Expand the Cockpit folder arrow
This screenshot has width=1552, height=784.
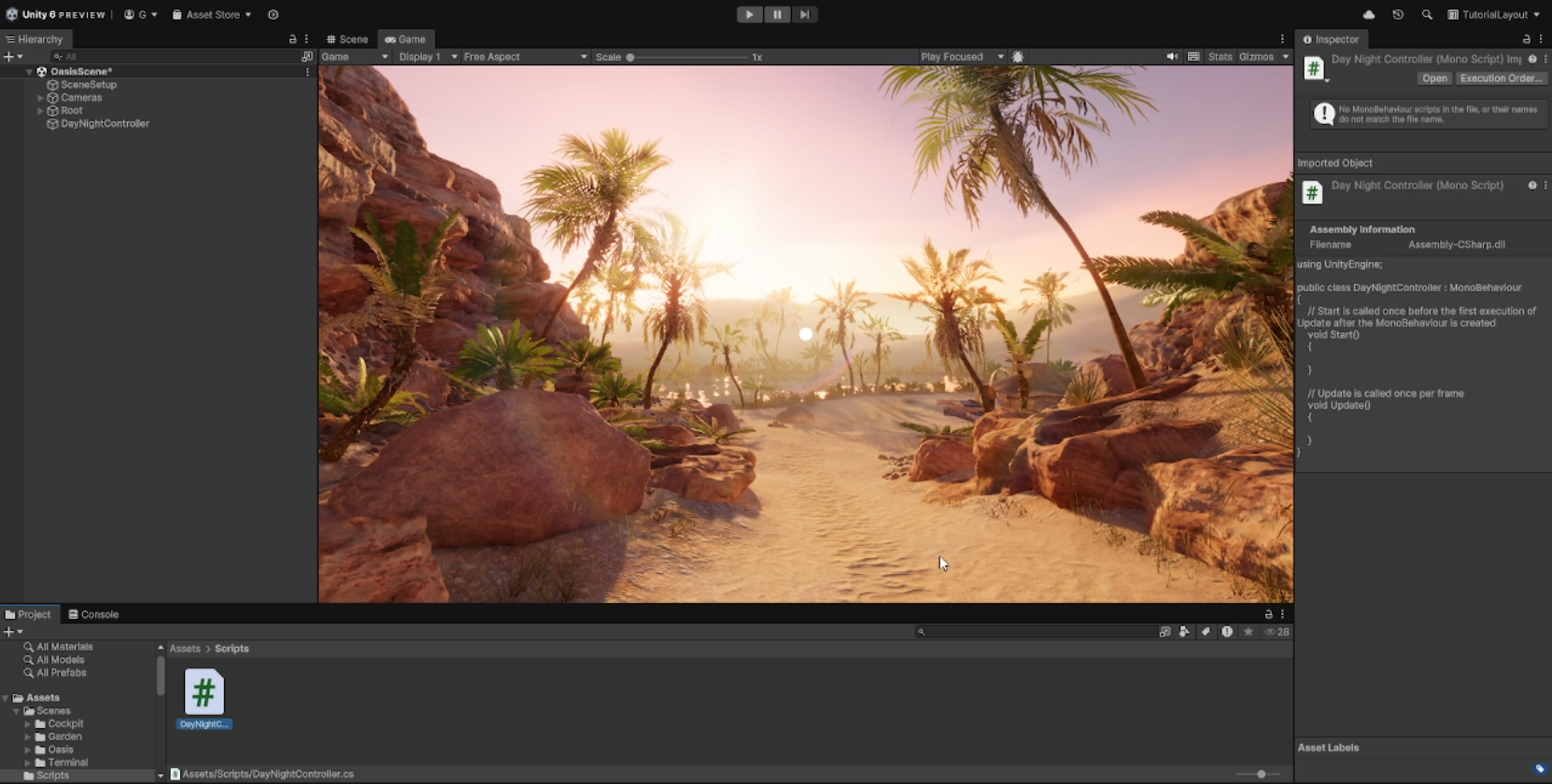pos(28,724)
